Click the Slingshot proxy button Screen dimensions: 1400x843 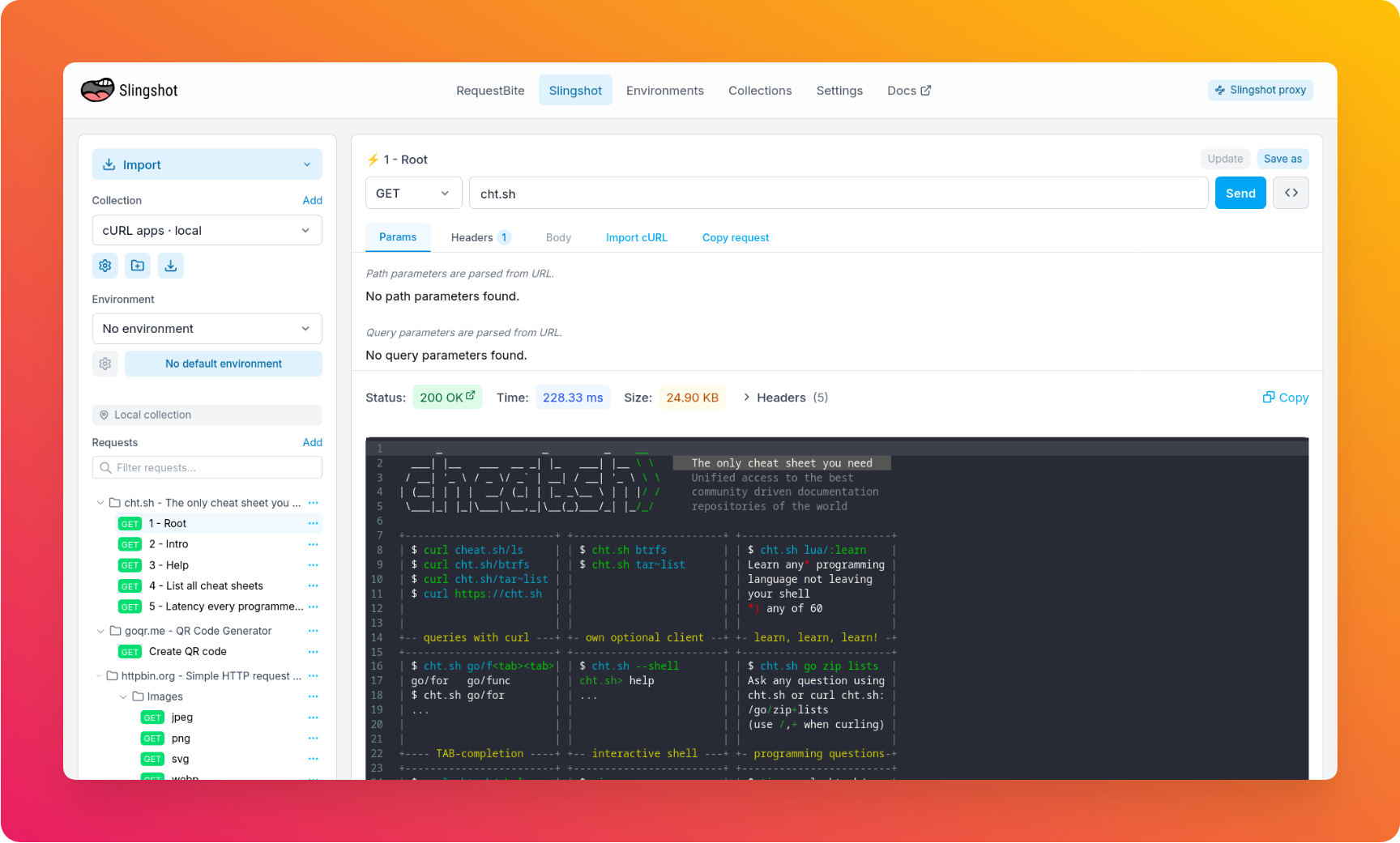point(1261,90)
